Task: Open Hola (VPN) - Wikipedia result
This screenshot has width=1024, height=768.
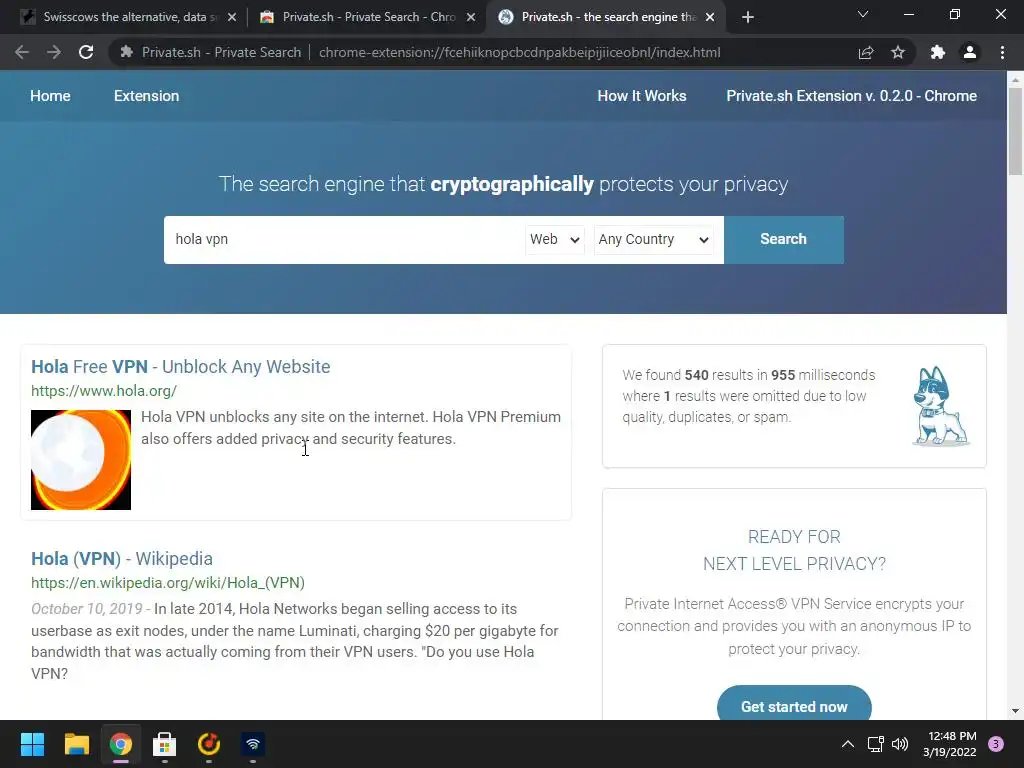Action: pos(122,559)
